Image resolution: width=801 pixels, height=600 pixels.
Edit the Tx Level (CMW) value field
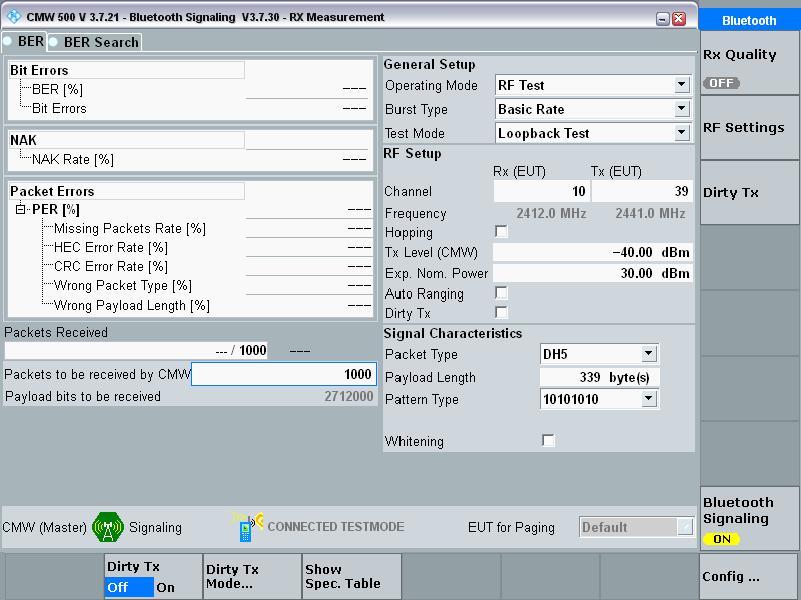(593, 252)
